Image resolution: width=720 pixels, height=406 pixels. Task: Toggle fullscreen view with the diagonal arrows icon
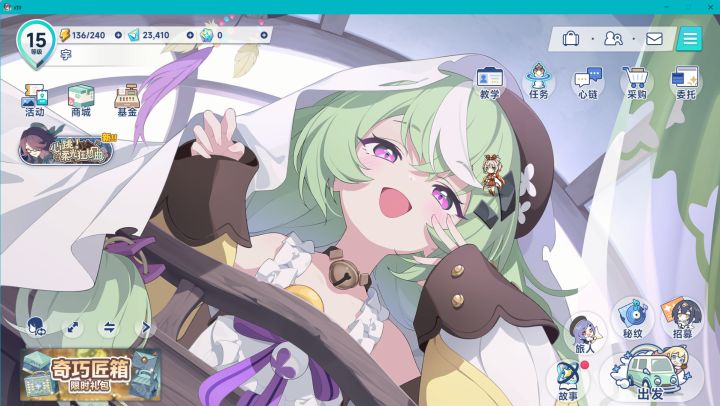(73, 327)
